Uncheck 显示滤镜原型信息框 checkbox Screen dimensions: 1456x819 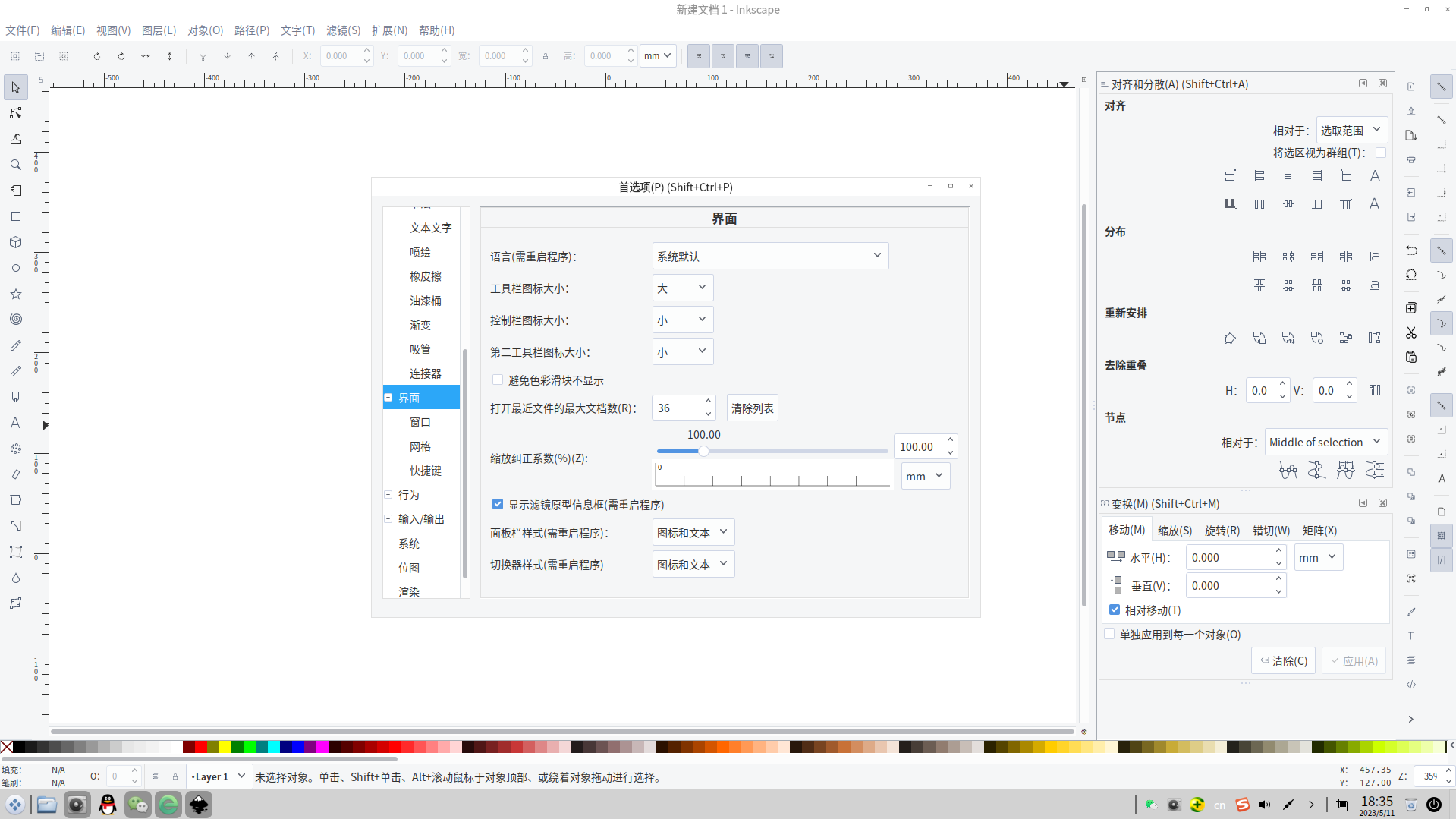(x=498, y=504)
